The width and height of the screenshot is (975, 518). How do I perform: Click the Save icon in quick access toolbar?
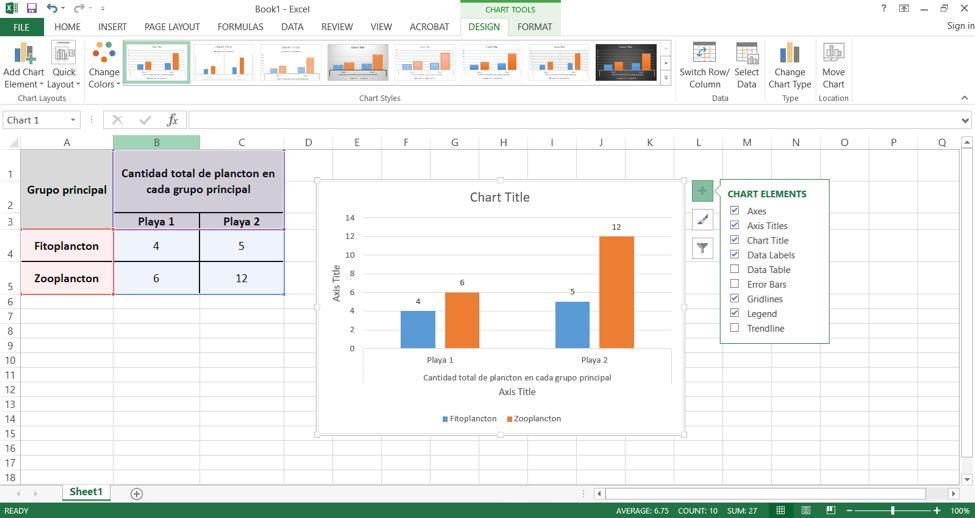32,9
